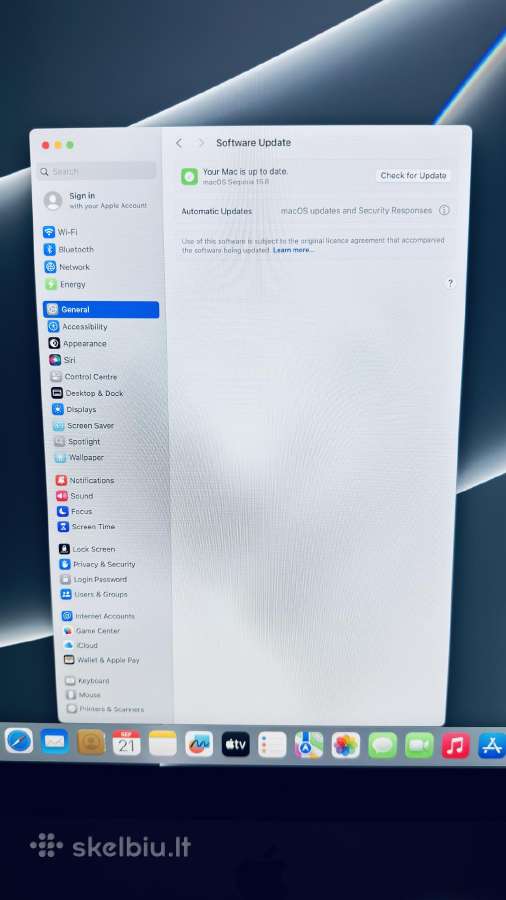Open Messages from the Dock
Viewport: 506px width, 900px height.
pos(383,746)
